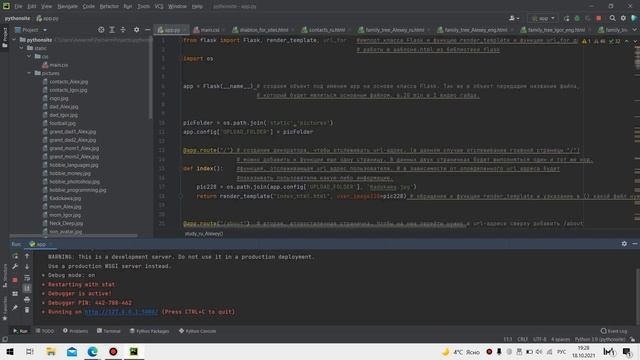
Task: Click the CRLF line separator in the status bar
Action: (x=522, y=339)
